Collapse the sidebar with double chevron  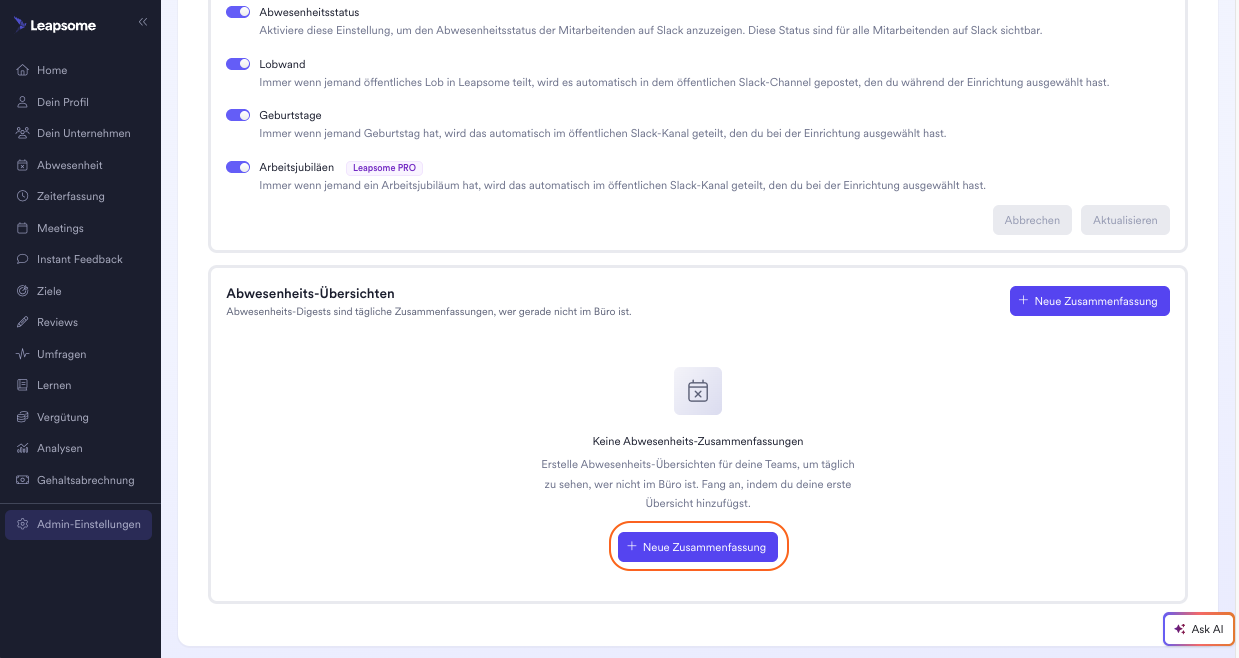pyautogui.click(x=143, y=21)
